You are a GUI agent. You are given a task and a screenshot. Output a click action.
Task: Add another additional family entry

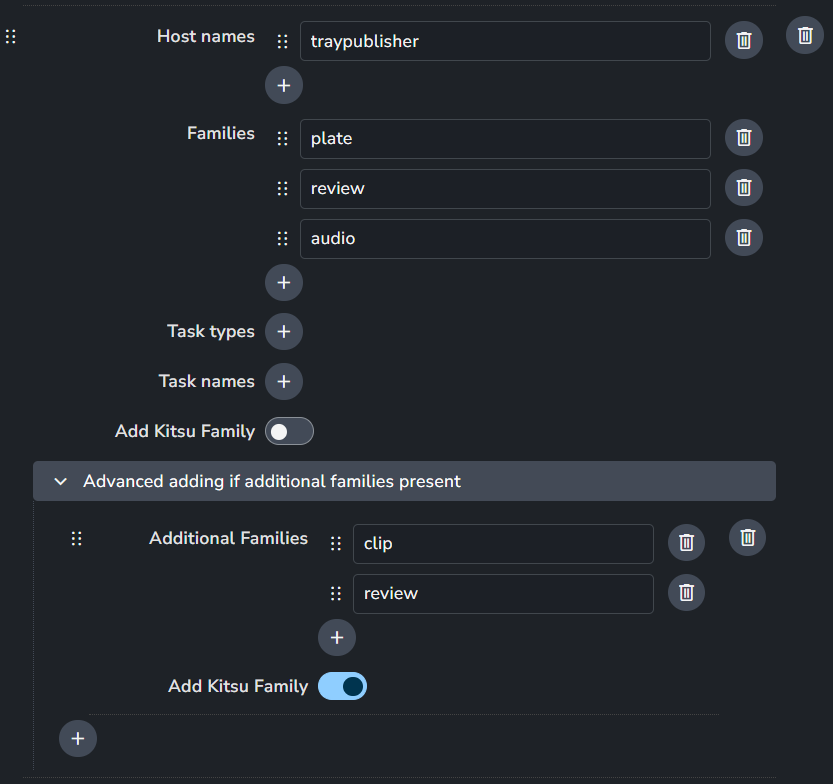pyautogui.click(x=337, y=637)
